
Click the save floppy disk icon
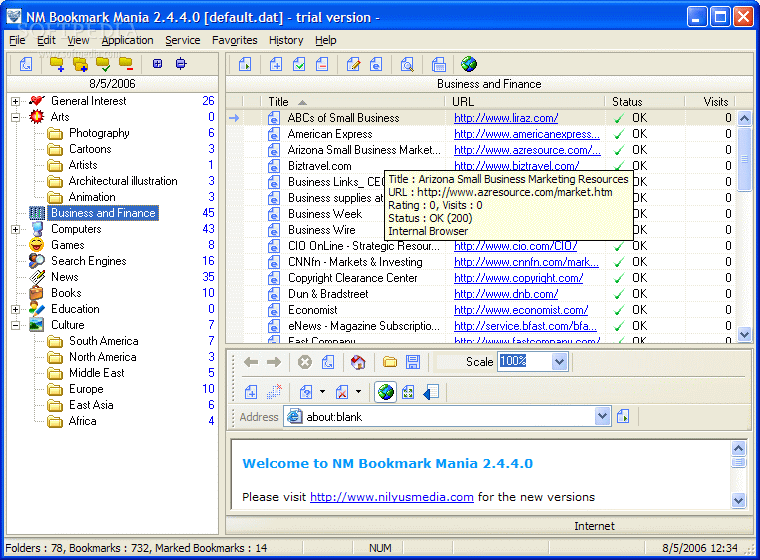(413, 362)
